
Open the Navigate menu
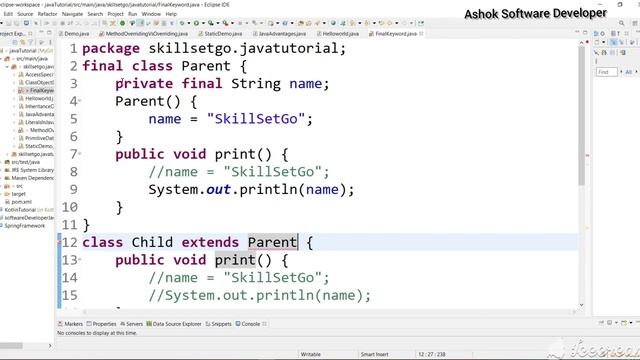[x=72, y=14]
